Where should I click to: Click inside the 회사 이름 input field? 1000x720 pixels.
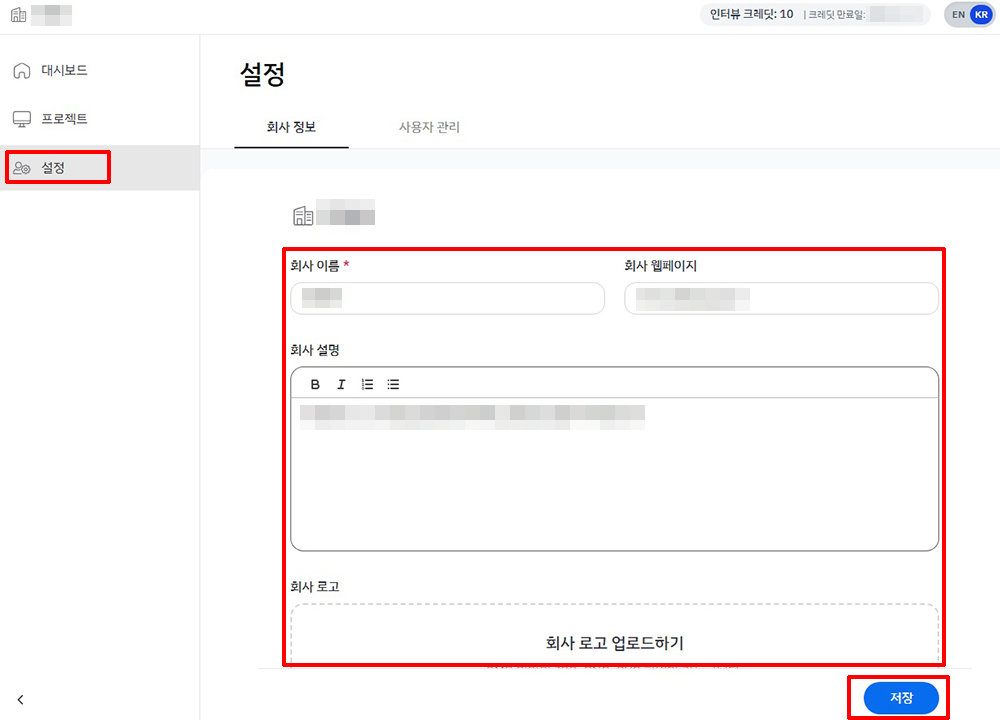(x=447, y=298)
